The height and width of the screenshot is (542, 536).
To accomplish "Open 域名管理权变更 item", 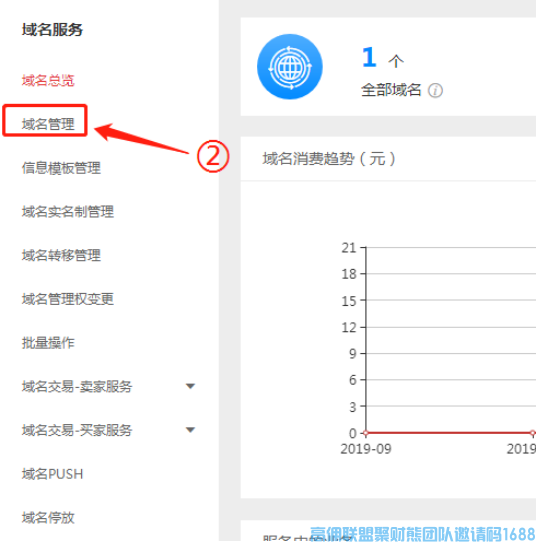I will coord(68,299).
